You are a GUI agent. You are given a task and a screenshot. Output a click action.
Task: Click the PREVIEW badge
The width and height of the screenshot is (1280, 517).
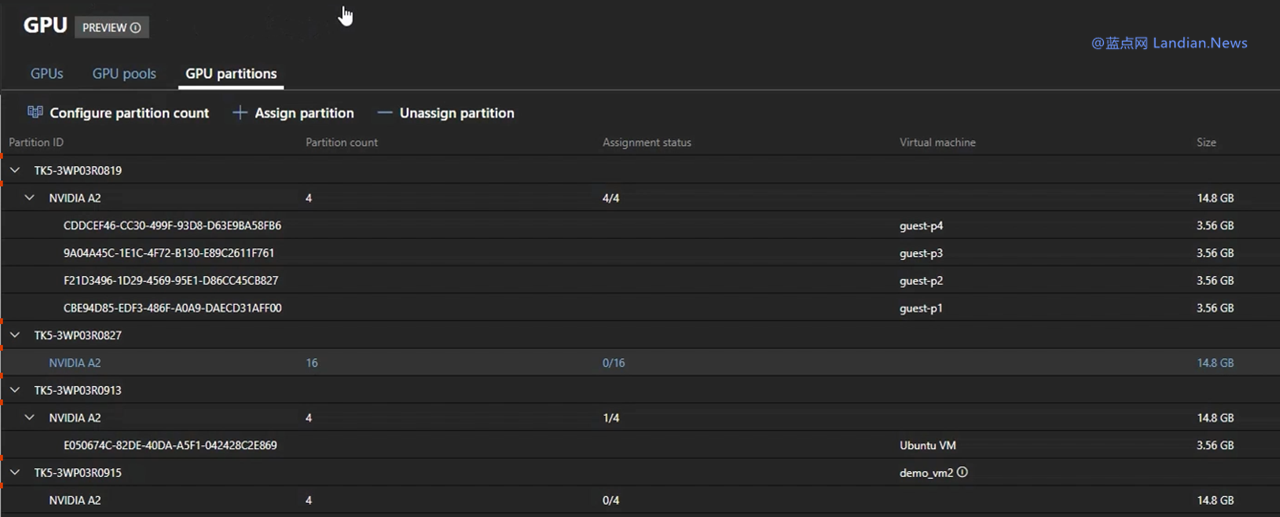pyautogui.click(x=112, y=28)
